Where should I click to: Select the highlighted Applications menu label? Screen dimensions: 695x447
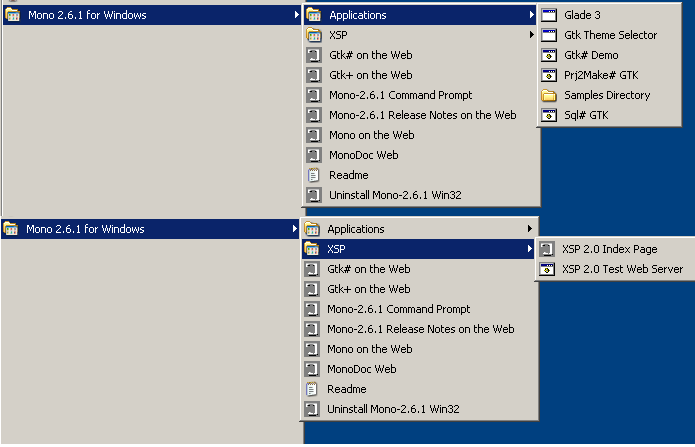point(357,15)
